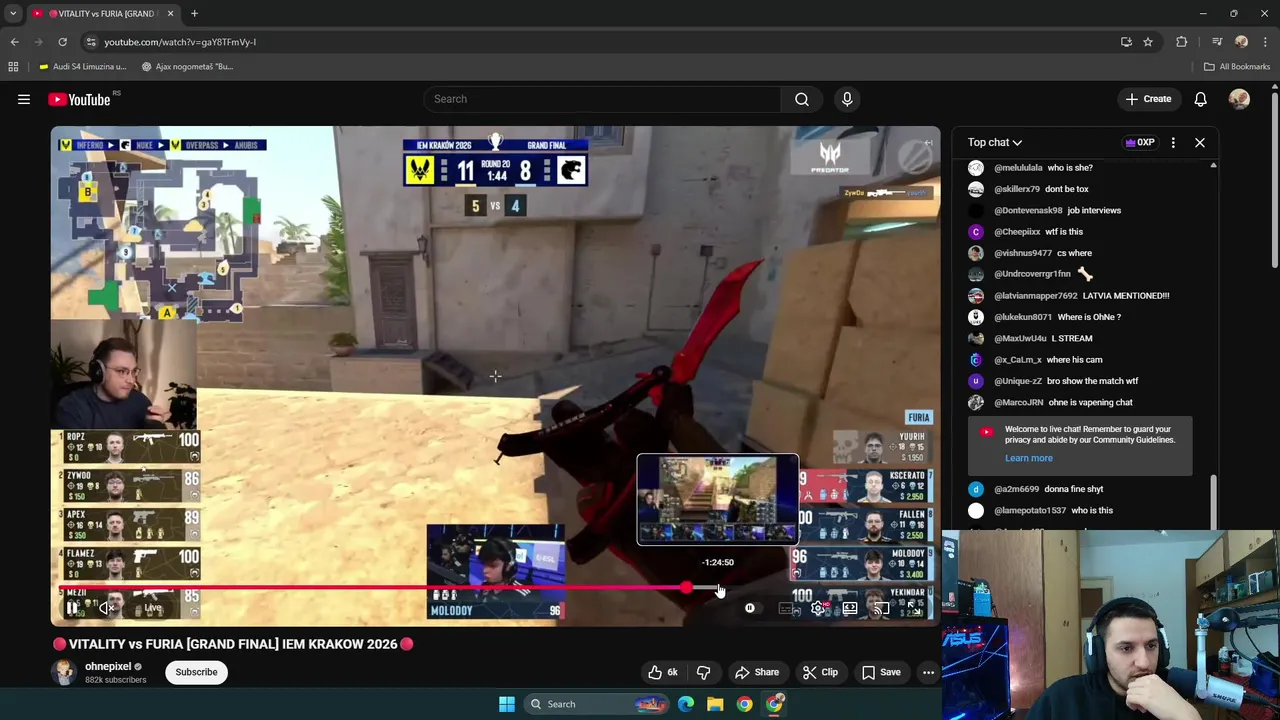
Task: Open All Bookmarks folder
Action: coord(1237,67)
